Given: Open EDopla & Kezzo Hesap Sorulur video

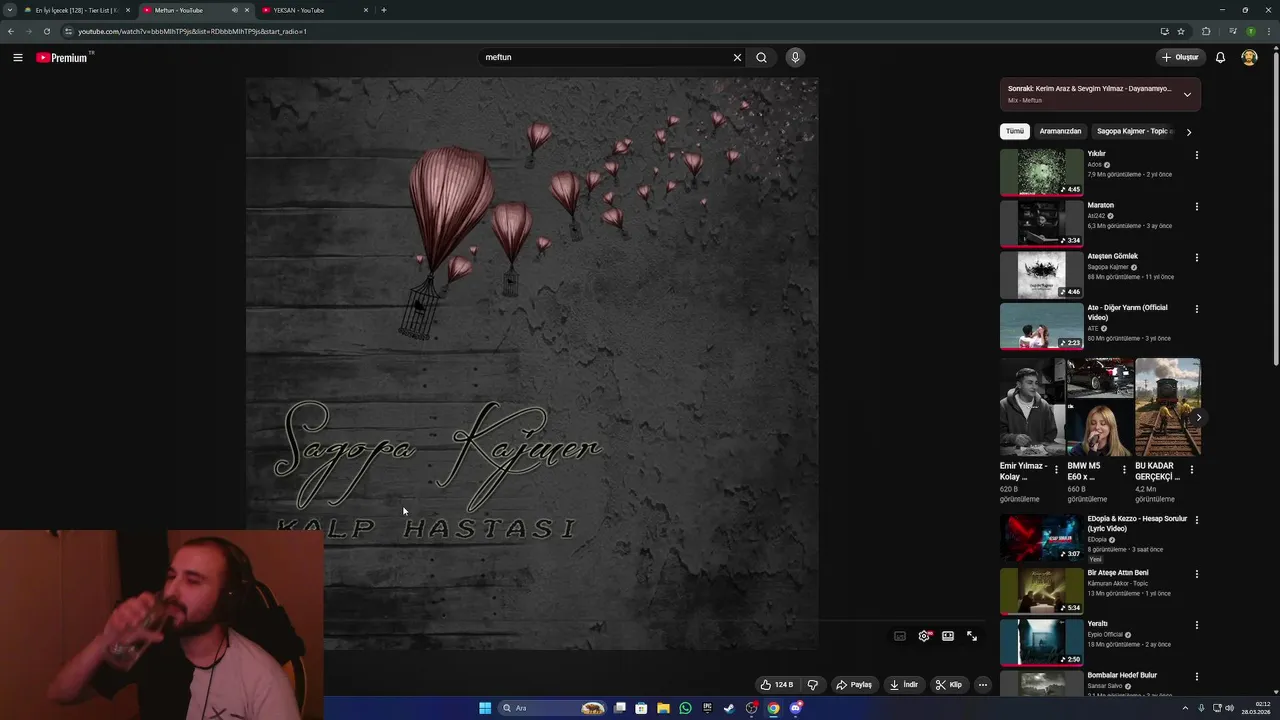Looking at the screenshot, I should click(x=1041, y=537).
